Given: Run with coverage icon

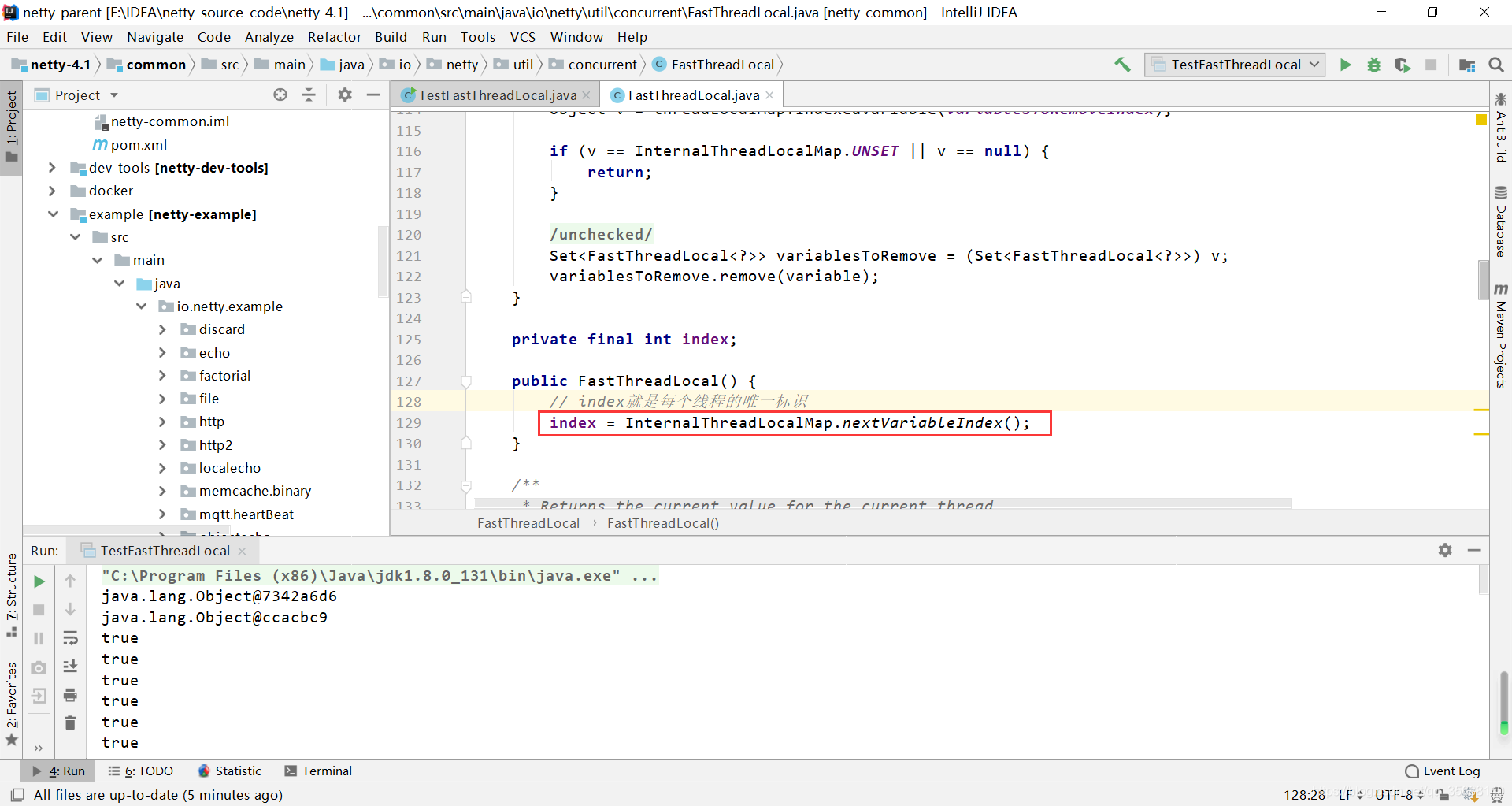Looking at the screenshot, I should [x=1403, y=65].
